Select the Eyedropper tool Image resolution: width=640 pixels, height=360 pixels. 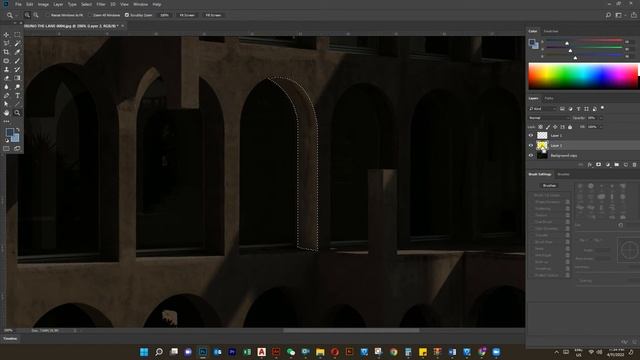click(17, 52)
